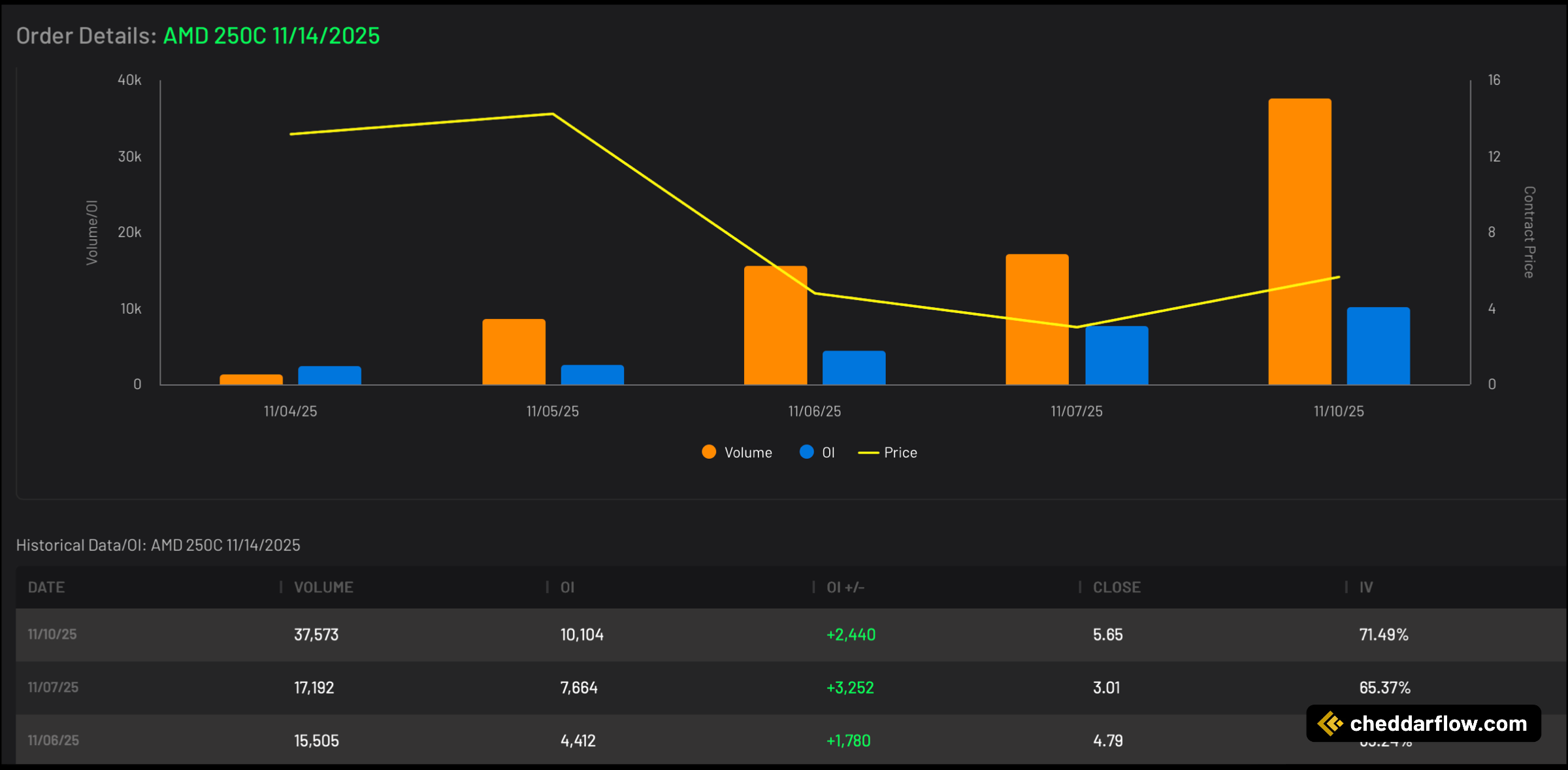Image resolution: width=1568 pixels, height=770 pixels.
Task: Select the blue OI bar for 11/04/25
Action: tap(329, 375)
